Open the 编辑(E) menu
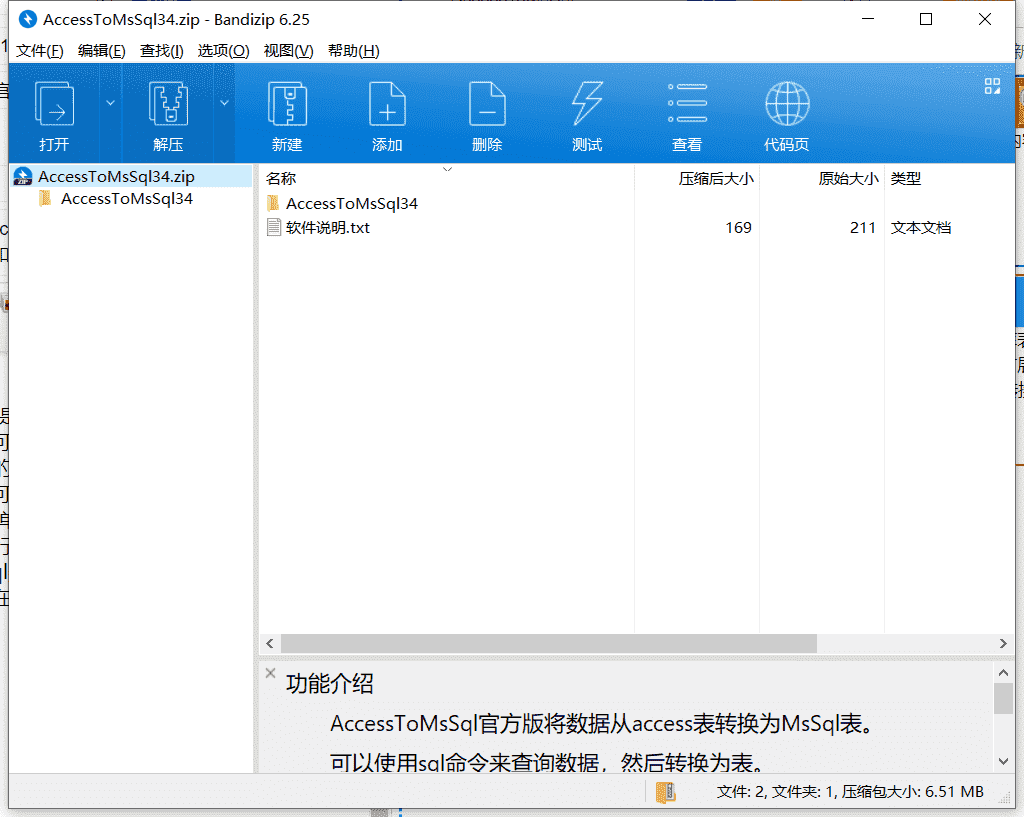Image resolution: width=1024 pixels, height=817 pixels. 101,51
